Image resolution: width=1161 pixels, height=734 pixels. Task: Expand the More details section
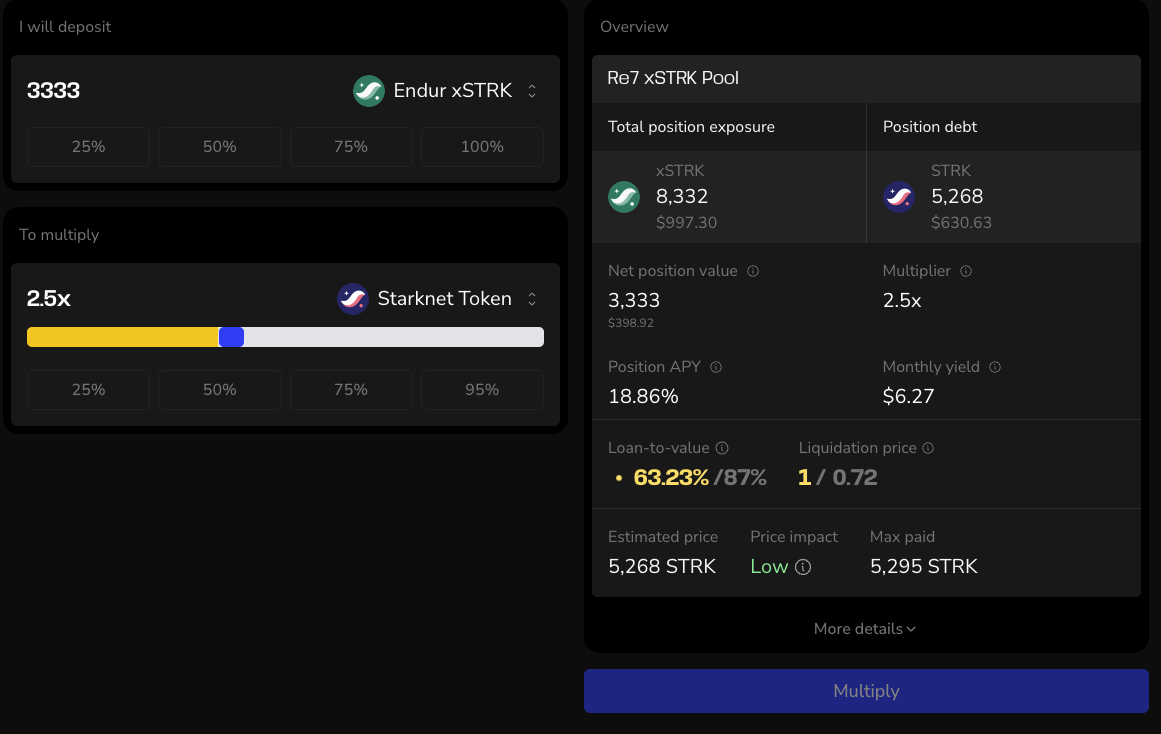865,629
